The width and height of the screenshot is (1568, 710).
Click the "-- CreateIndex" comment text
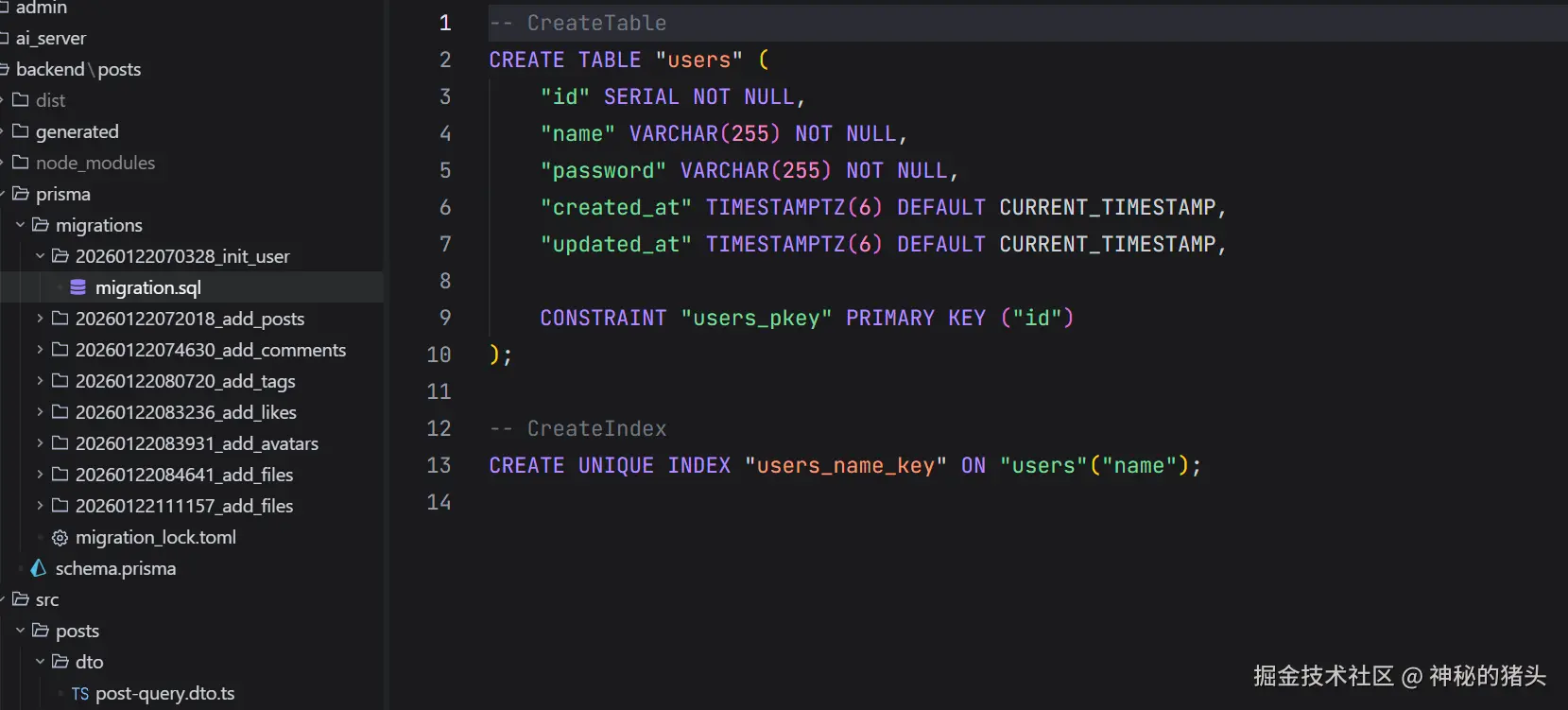tap(577, 428)
